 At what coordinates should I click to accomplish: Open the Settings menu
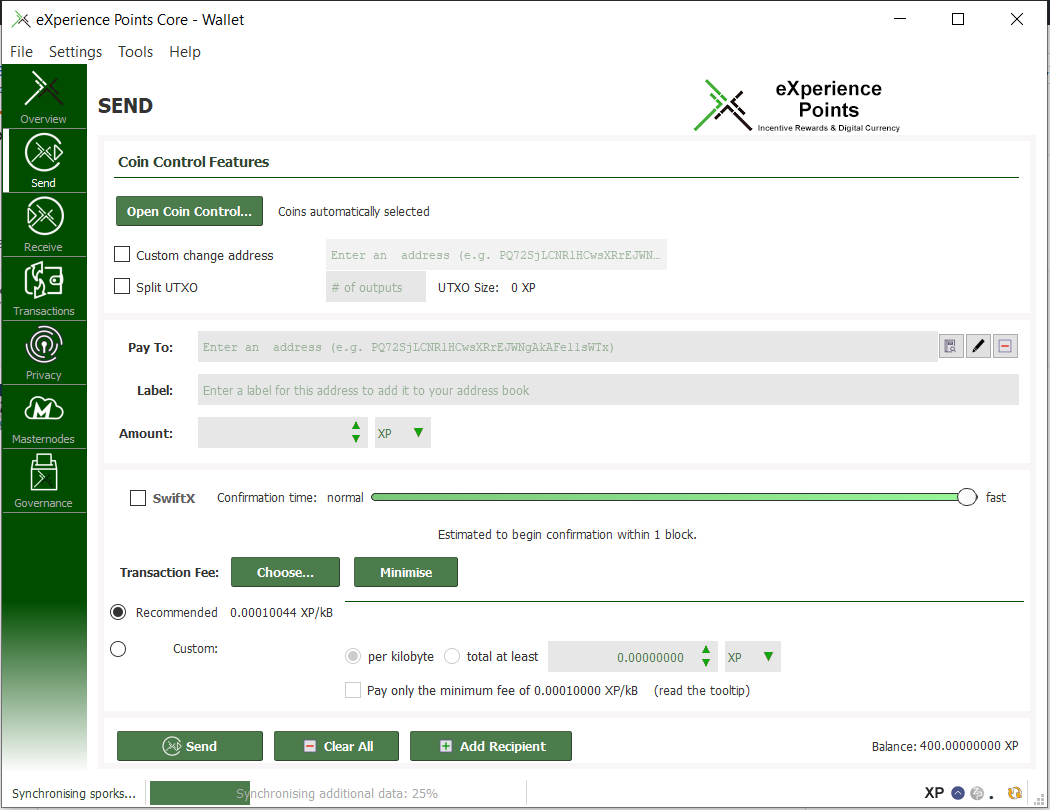(76, 52)
